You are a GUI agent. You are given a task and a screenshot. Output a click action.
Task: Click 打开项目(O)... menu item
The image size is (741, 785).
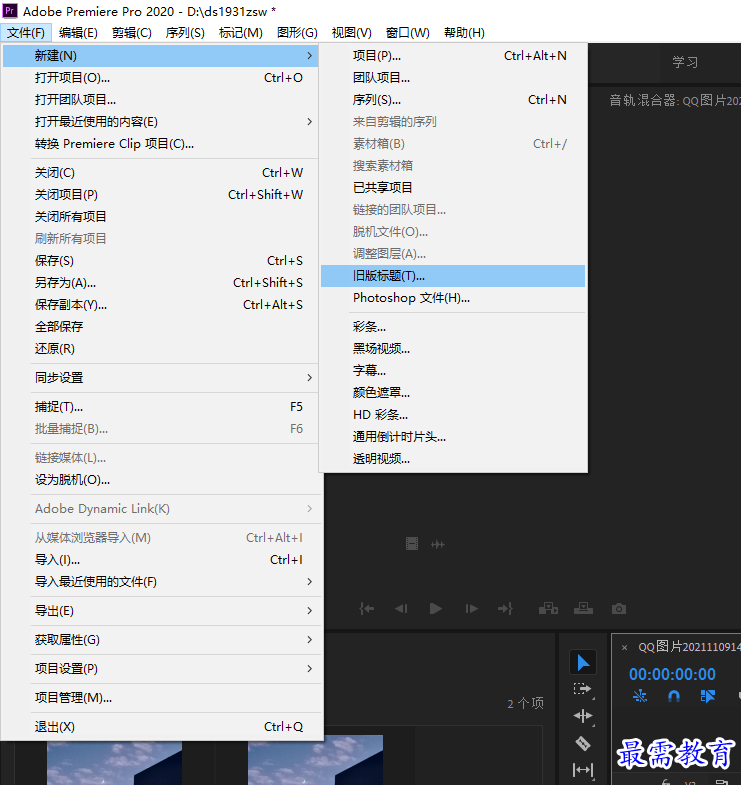point(160,78)
